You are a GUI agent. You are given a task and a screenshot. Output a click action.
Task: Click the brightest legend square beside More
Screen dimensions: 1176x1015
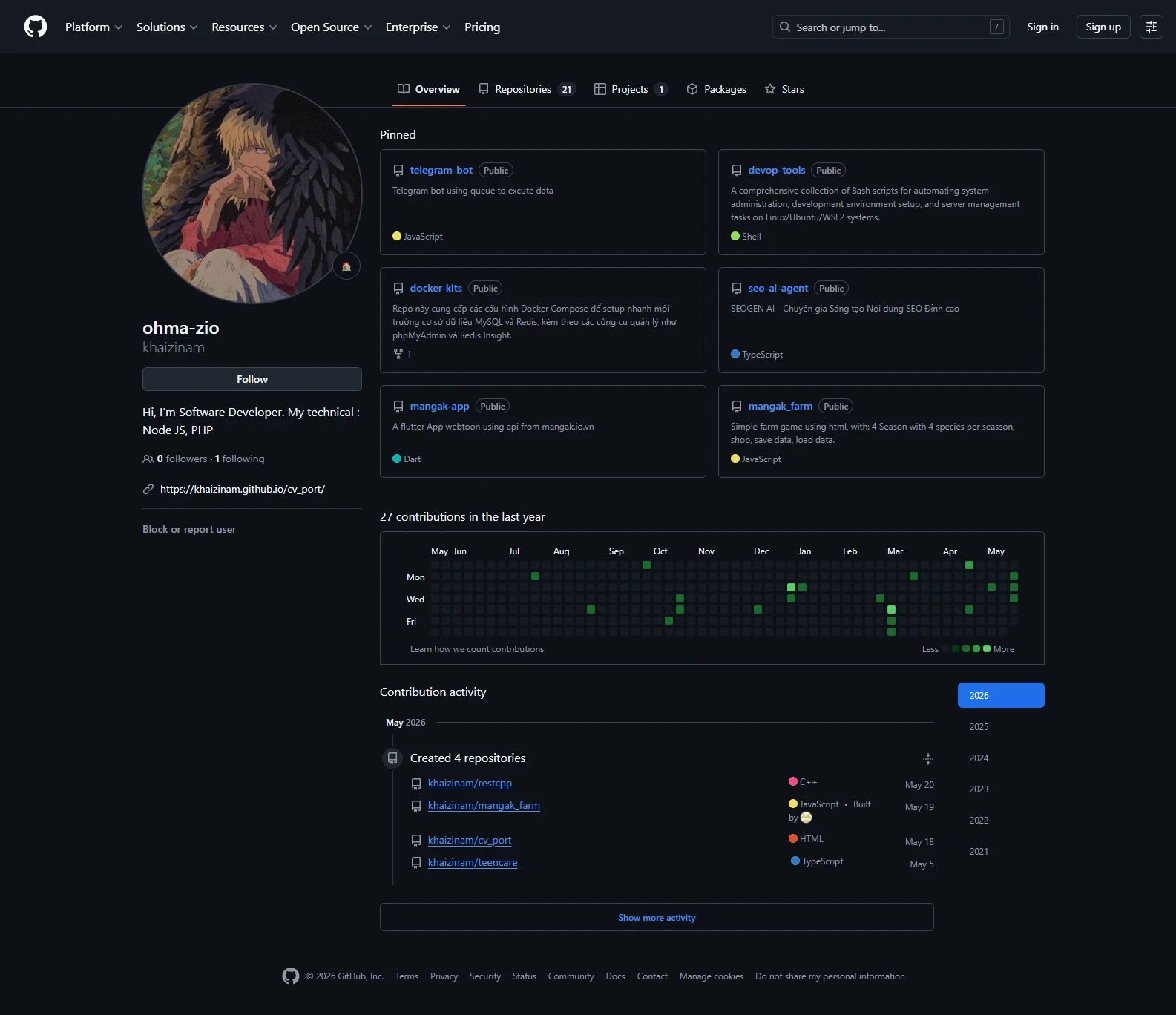coord(987,648)
